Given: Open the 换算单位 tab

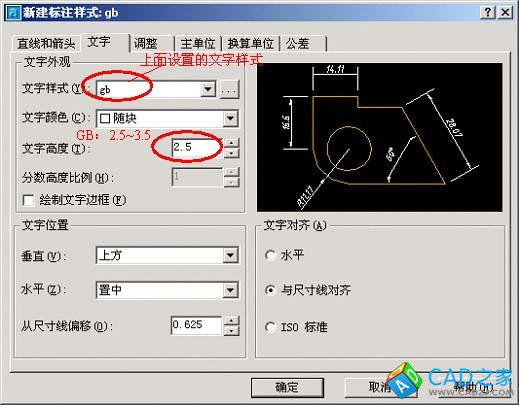Looking at the screenshot, I should [251, 43].
